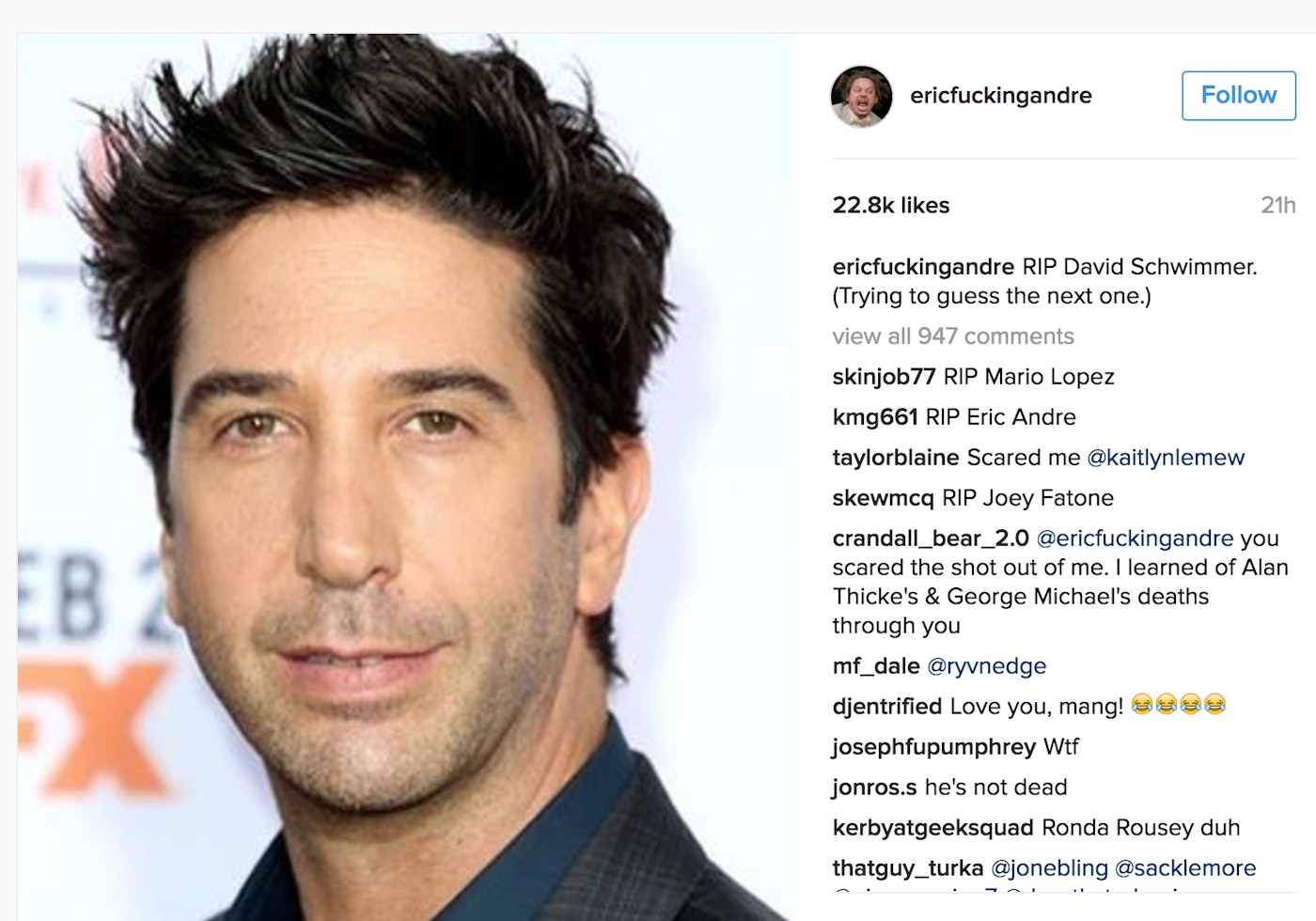
Task: Click the @ericfuckingandre mention in comment
Action: click(x=1135, y=539)
